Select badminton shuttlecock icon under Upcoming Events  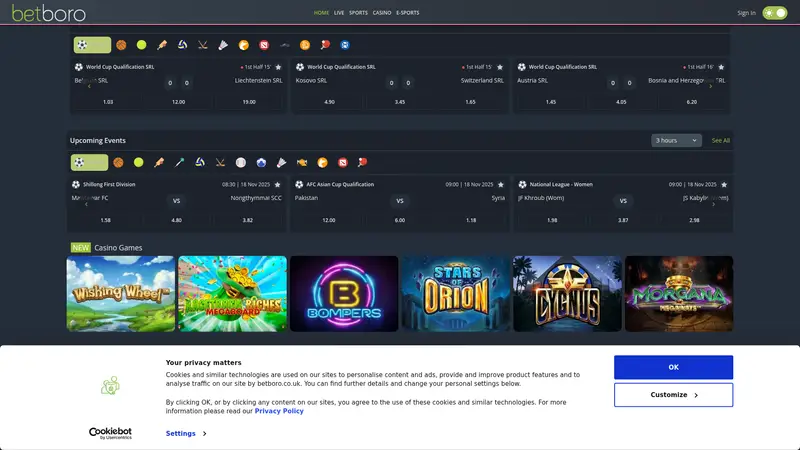(x=282, y=162)
